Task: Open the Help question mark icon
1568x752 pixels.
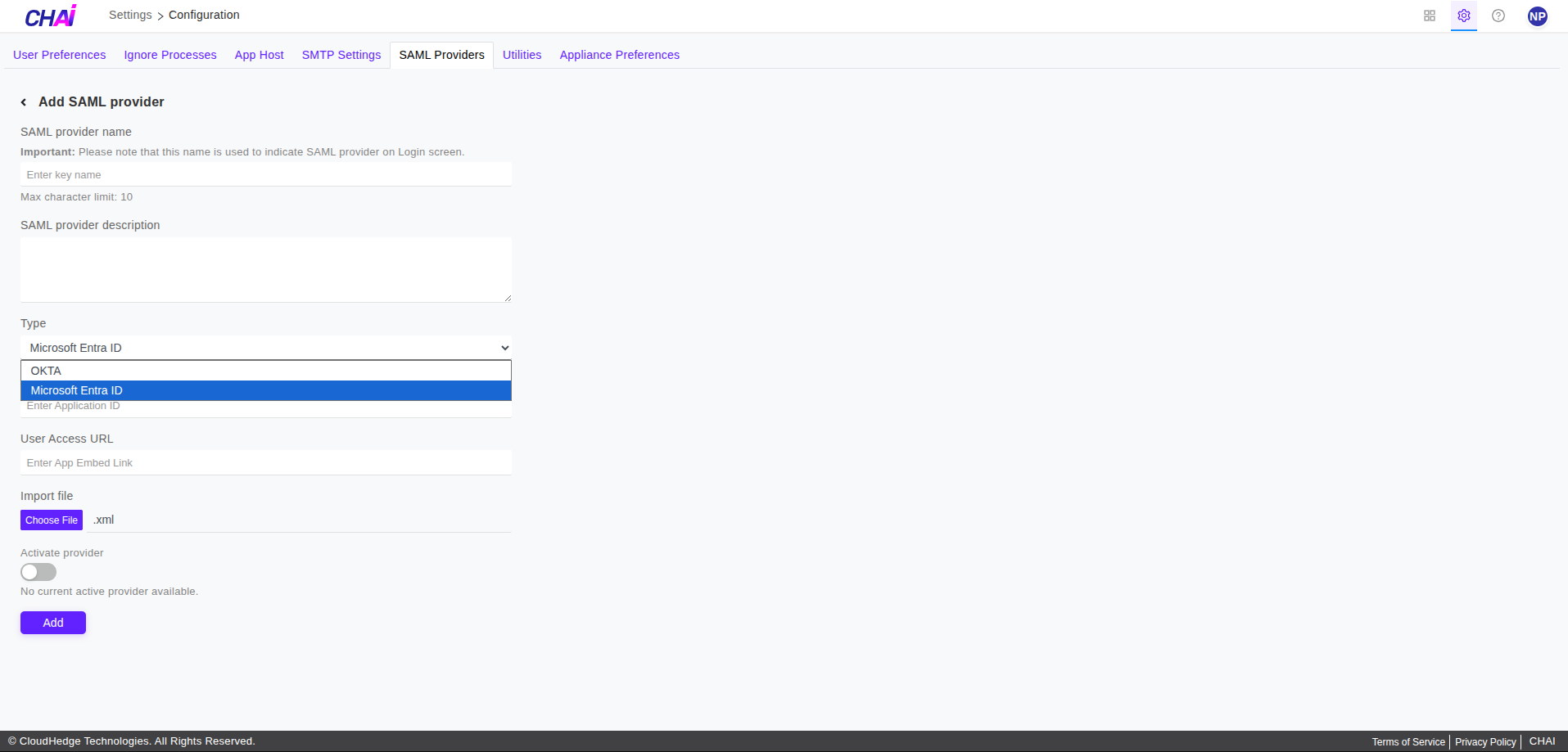Action: tap(1498, 16)
